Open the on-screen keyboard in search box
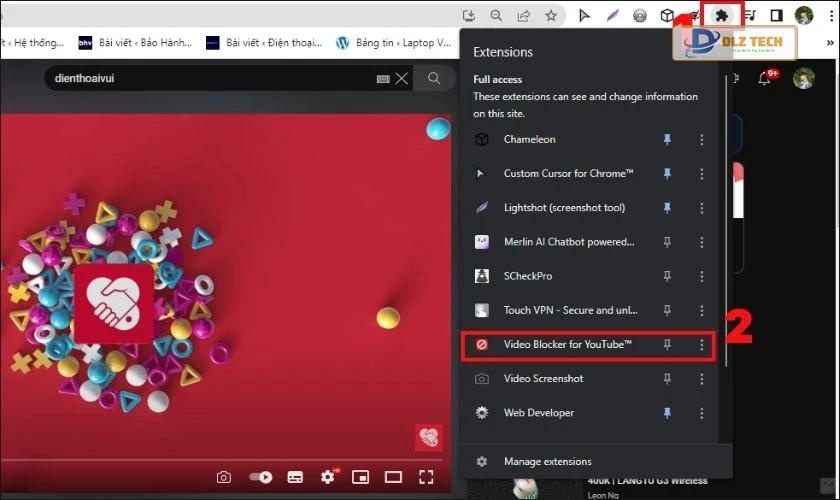Viewport: 840px width, 500px height. pyautogui.click(x=382, y=79)
